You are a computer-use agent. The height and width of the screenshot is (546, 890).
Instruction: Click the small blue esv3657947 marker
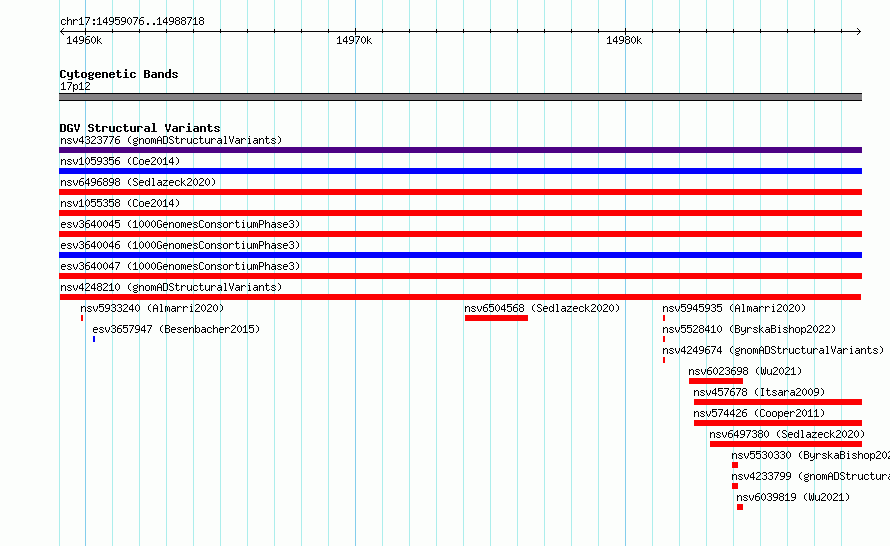tap(94, 339)
